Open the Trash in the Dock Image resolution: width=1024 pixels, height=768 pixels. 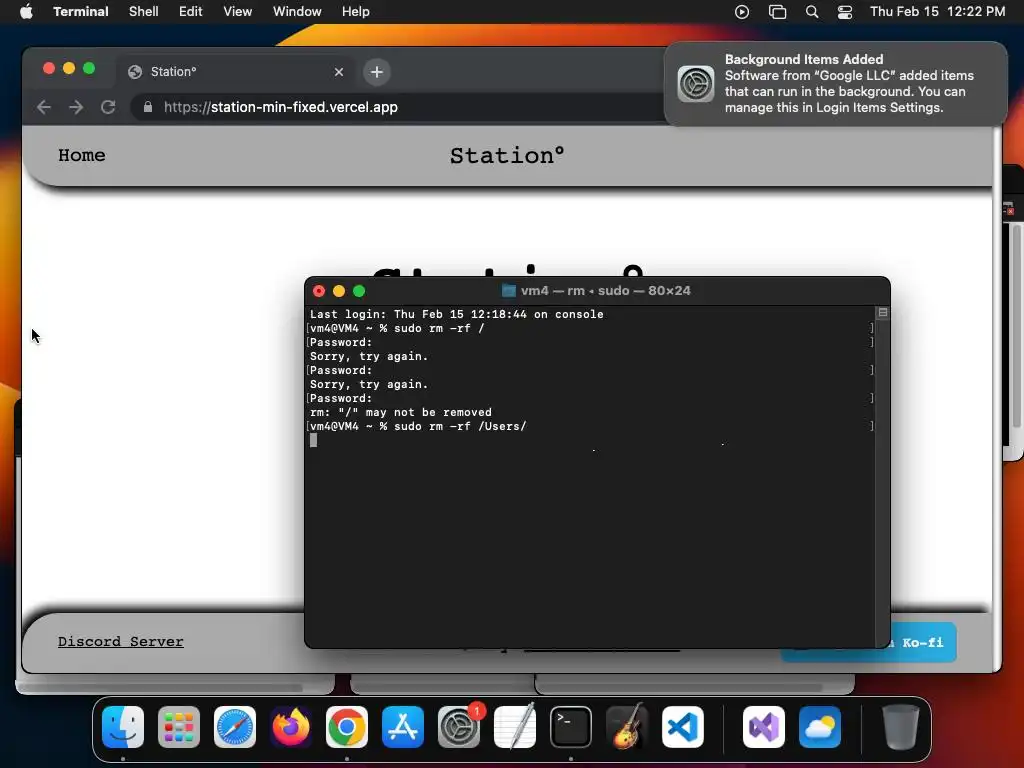901,727
